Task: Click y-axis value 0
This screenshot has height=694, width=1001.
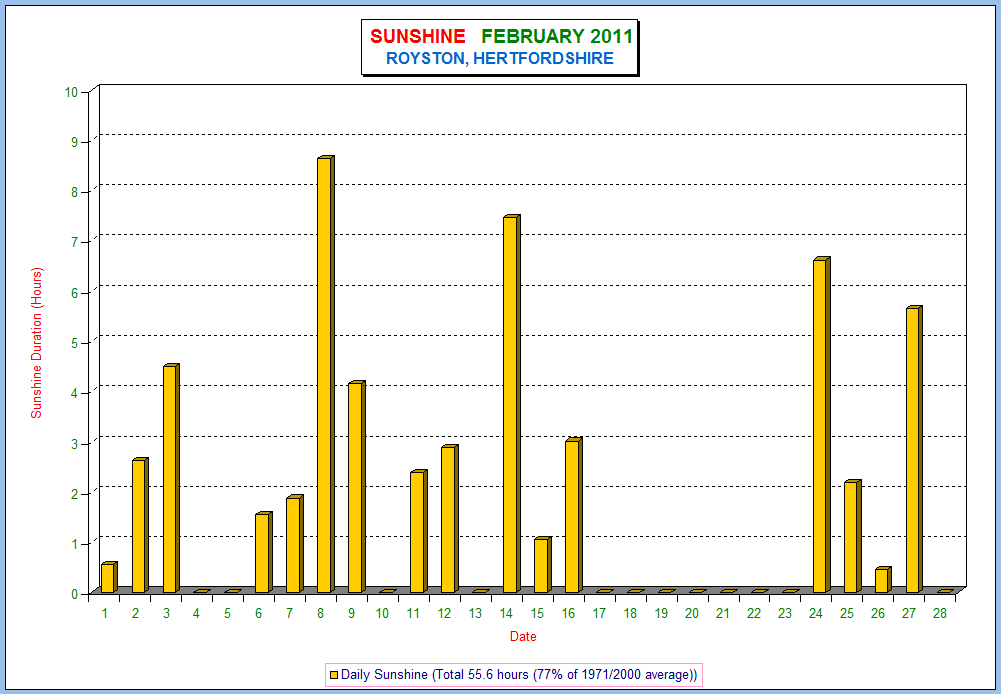Action: [x=74, y=594]
